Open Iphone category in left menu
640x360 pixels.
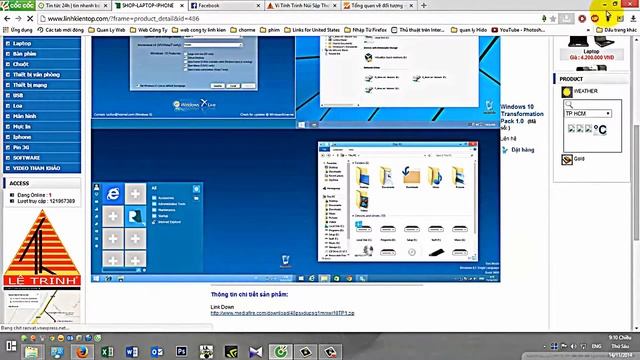tap(42, 137)
